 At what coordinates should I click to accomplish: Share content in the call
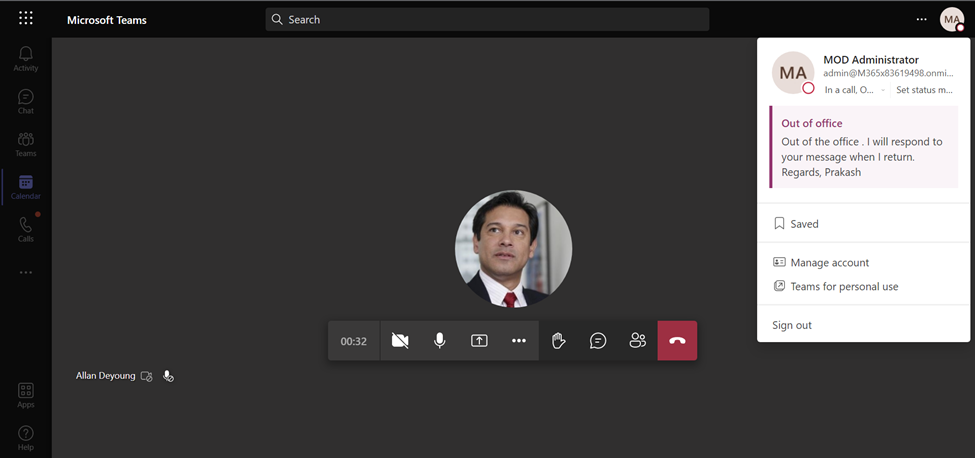click(x=479, y=341)
